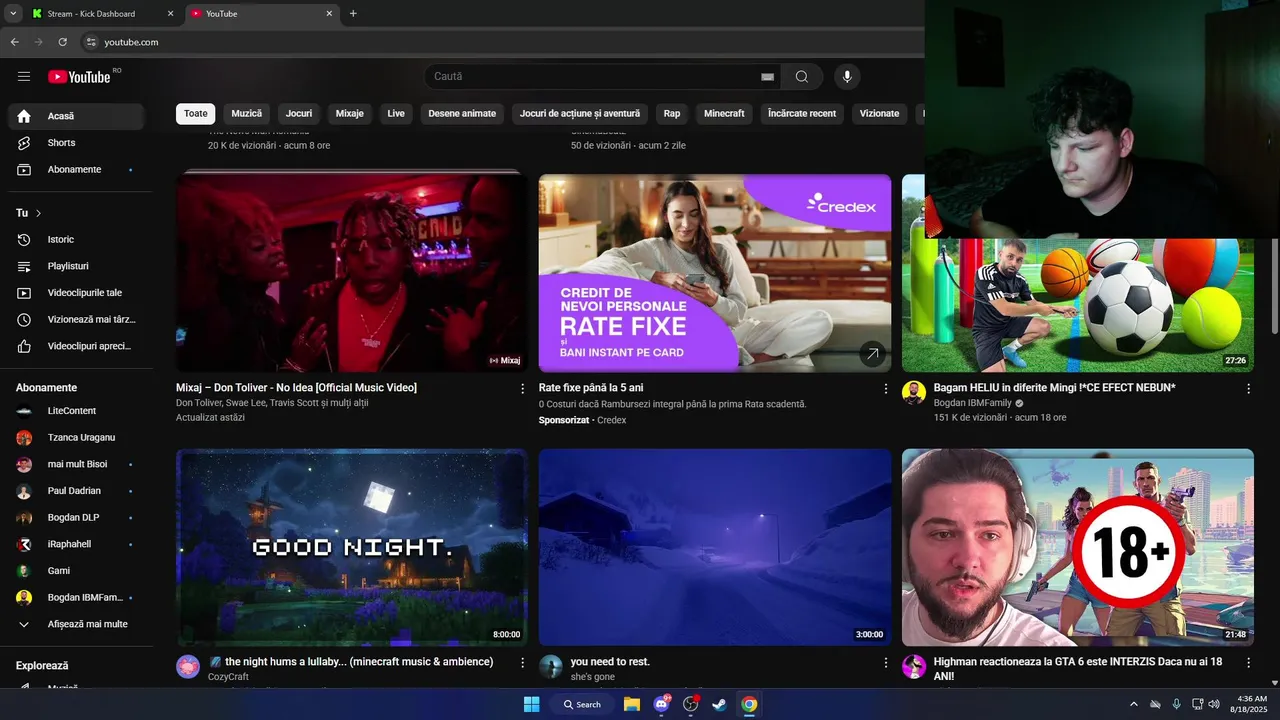The image size is (1280, 720).
Task: Open the on-screen keyboard icon in search
Action: click(x=767, y=76)
